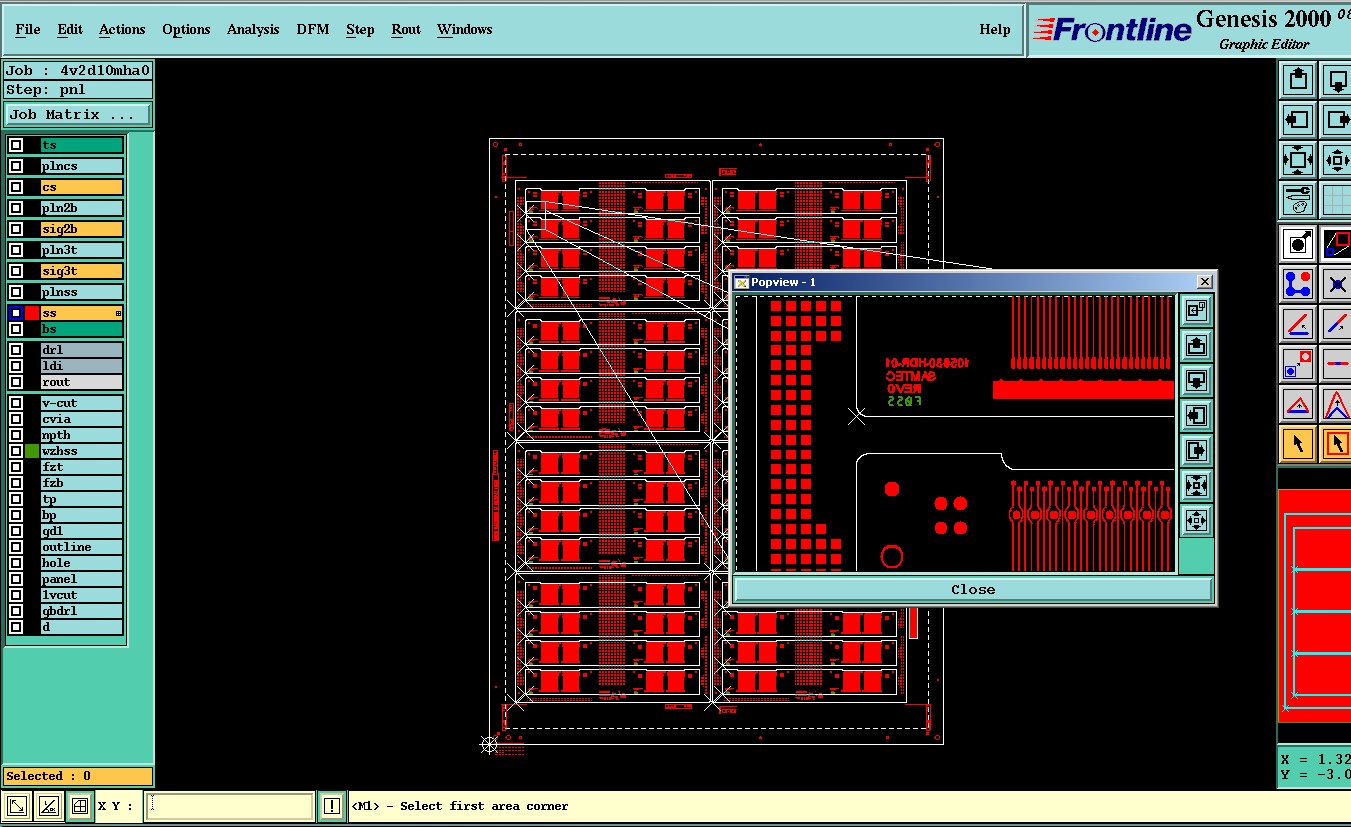1351x827 pixels.
Task: Select the yellow arrow pointer tool
Action: (x=1297, y=443)
